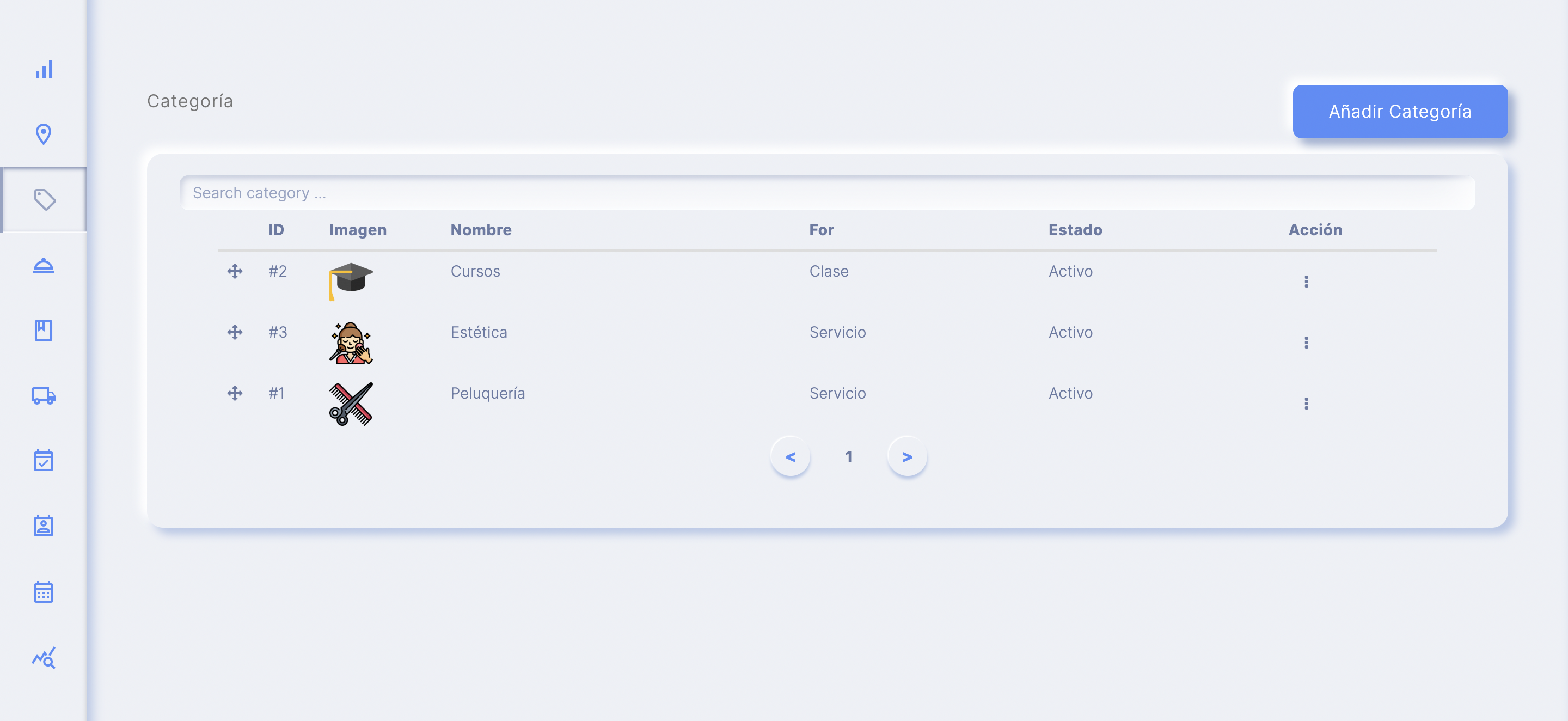Go to previous page arrow
Viewport: 1568px width, 721px height.
790,456
